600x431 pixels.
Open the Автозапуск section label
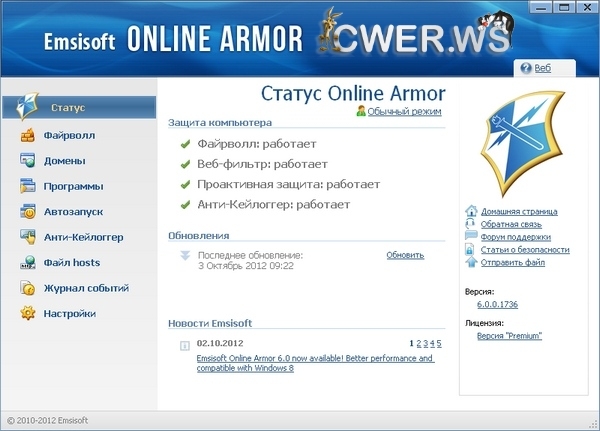click(73, 212)
